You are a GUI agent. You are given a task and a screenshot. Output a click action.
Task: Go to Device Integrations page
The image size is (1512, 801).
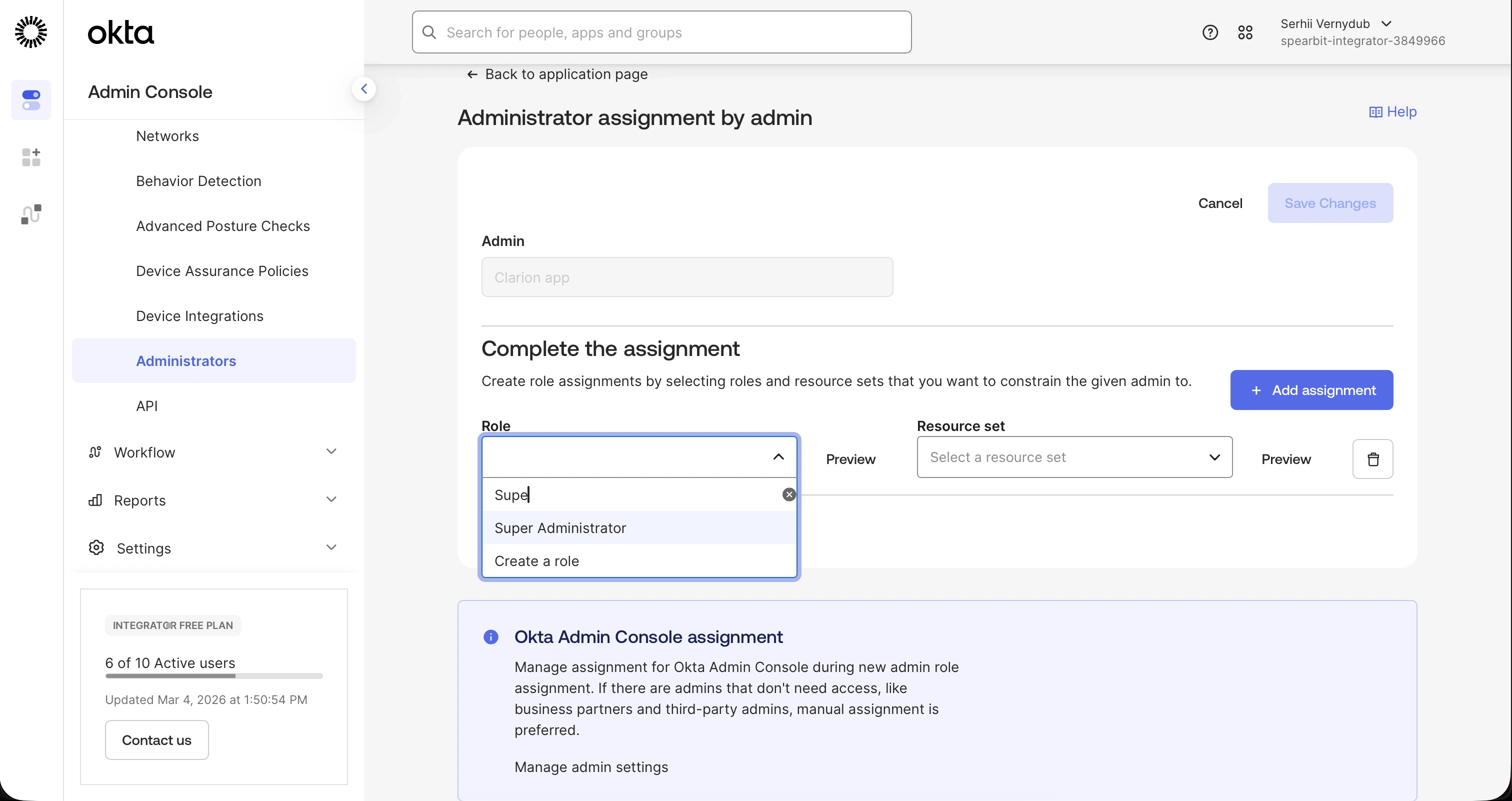(x=199, y=315)
